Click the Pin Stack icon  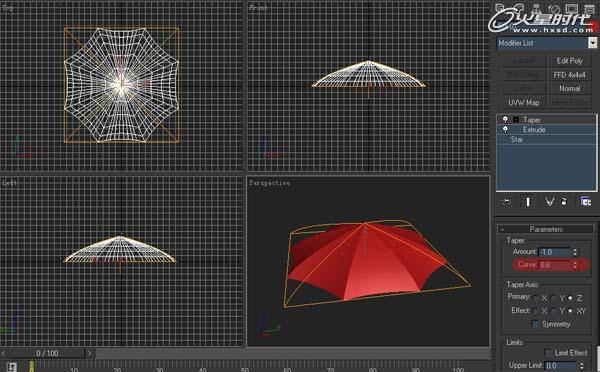tap(506, 202)
